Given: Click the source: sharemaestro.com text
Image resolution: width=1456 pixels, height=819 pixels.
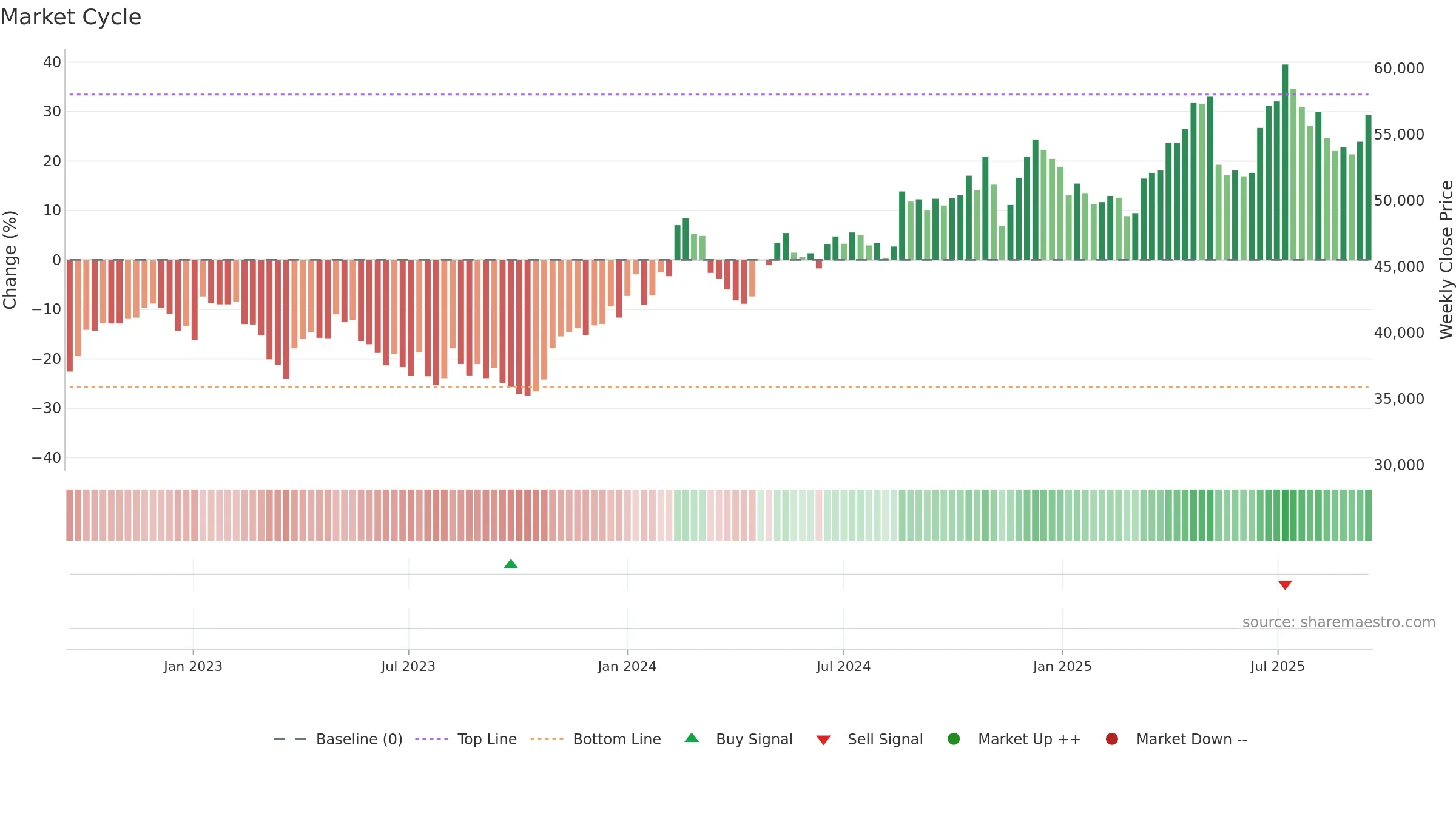Looking at the screenshot, I should pyautogui.click(x=1339, y=622).
